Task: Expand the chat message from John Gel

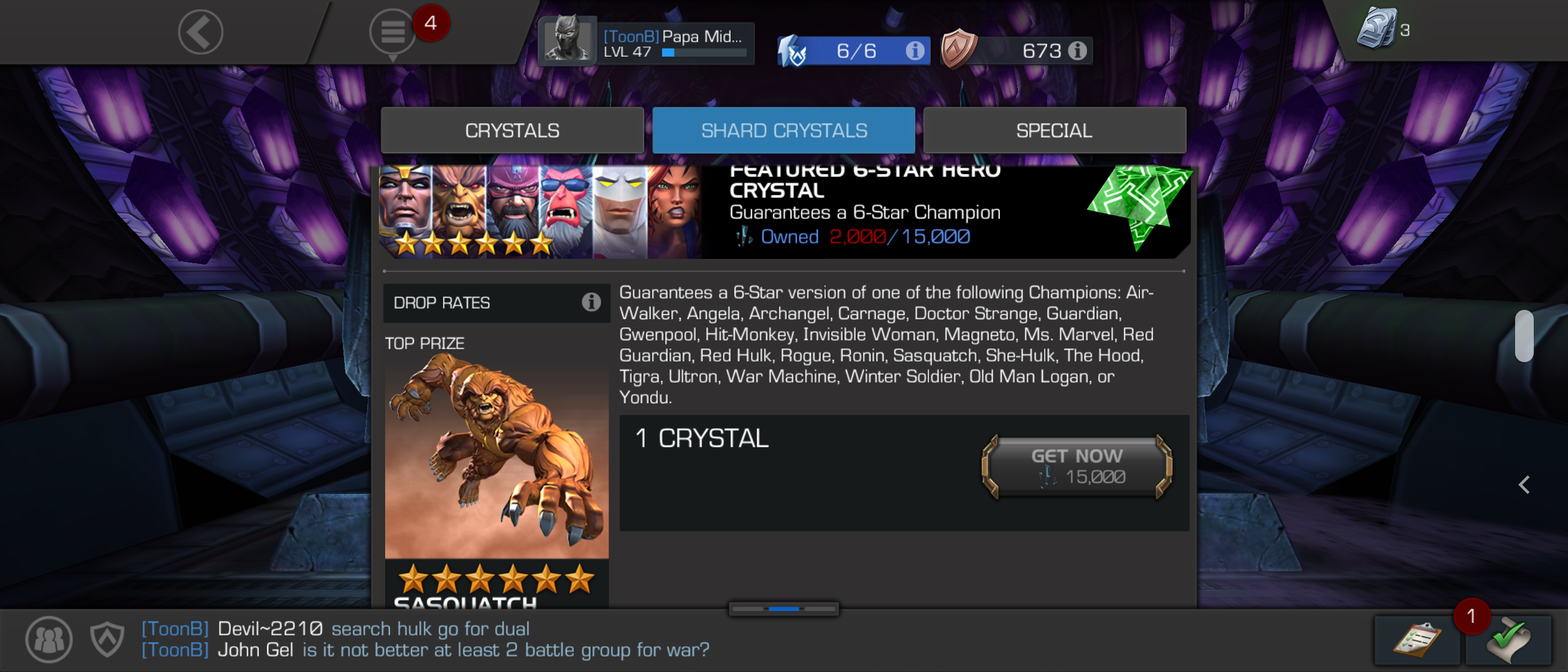Action: (x=425, y=650)
